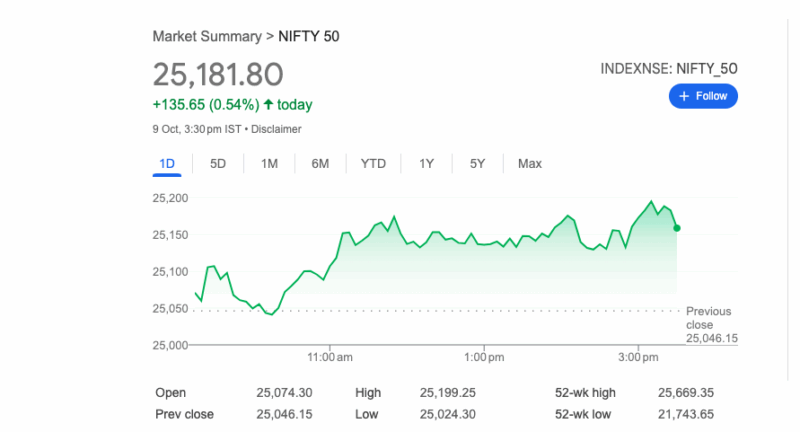Click the 1:00 pm axis label
The width and height of the screenshot is (800, 432).
483,357
